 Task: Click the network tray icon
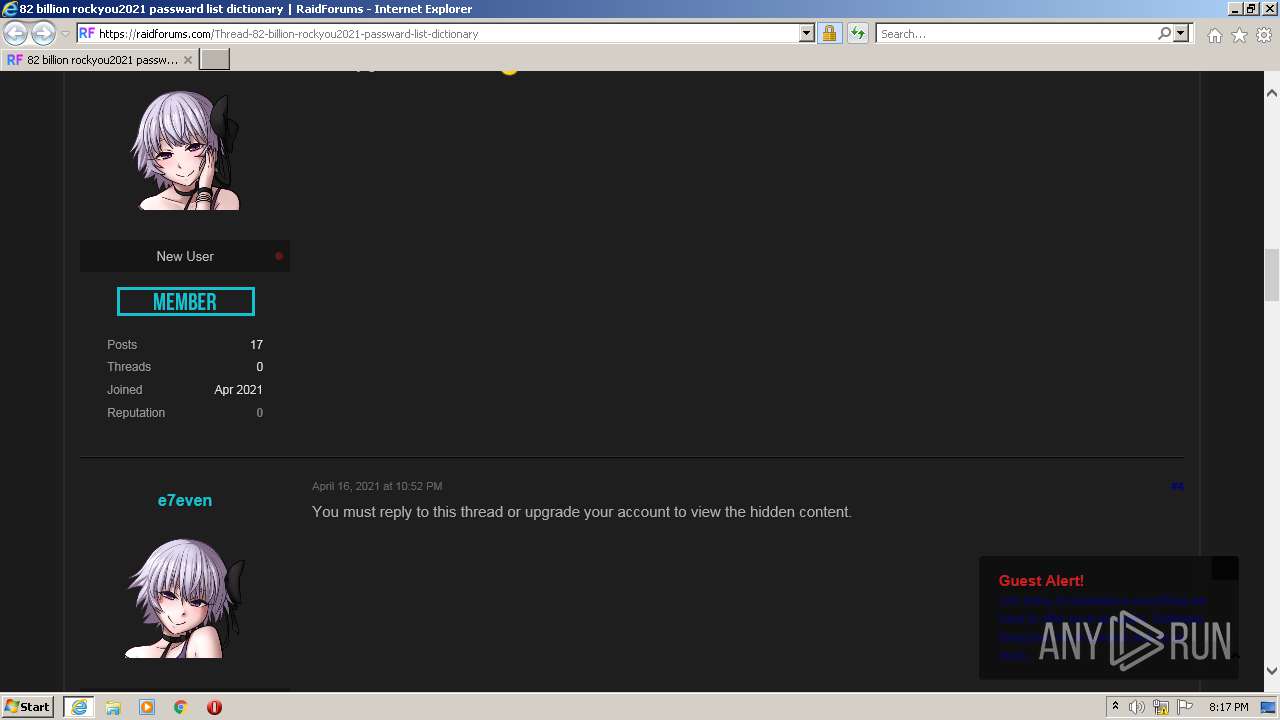[x=1161, y=707]
